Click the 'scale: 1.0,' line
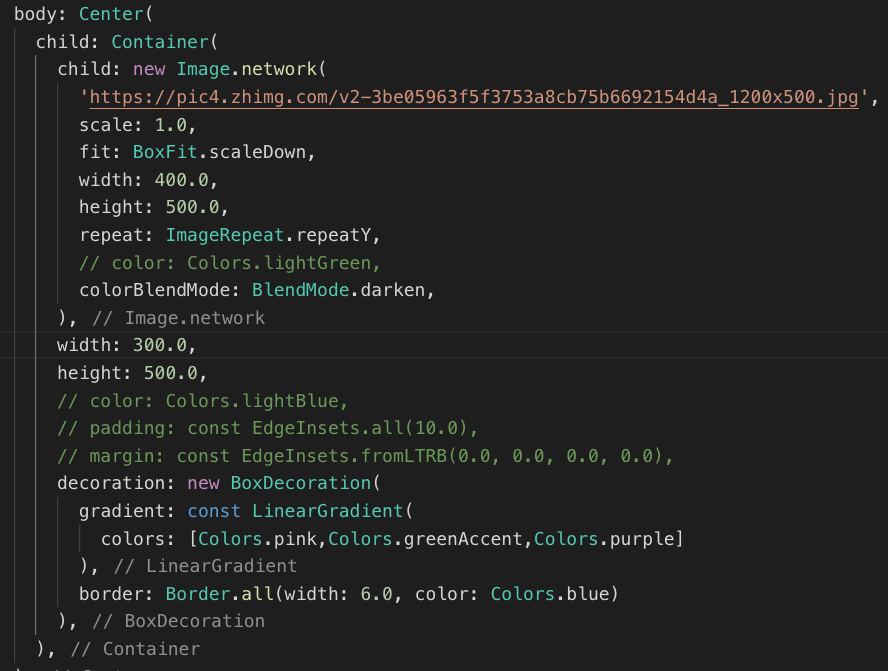Viewport: 888px width, 671px height. point(138,125)
